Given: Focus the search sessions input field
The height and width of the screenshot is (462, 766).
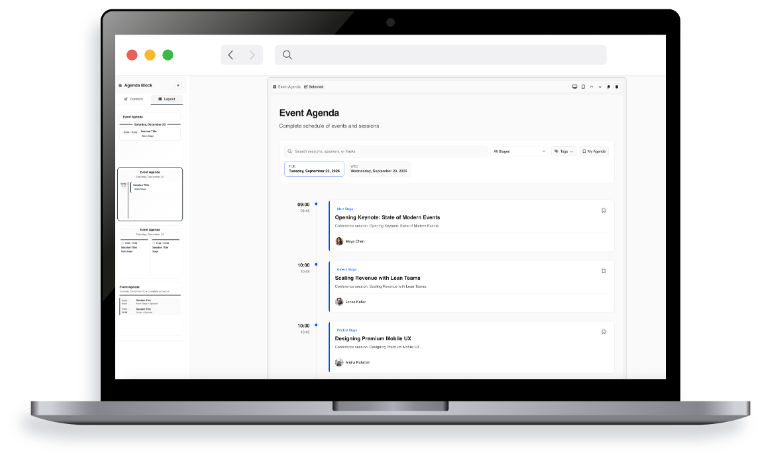Looking at the screenshot, I should pyautogui.click(x=386, y=151).
